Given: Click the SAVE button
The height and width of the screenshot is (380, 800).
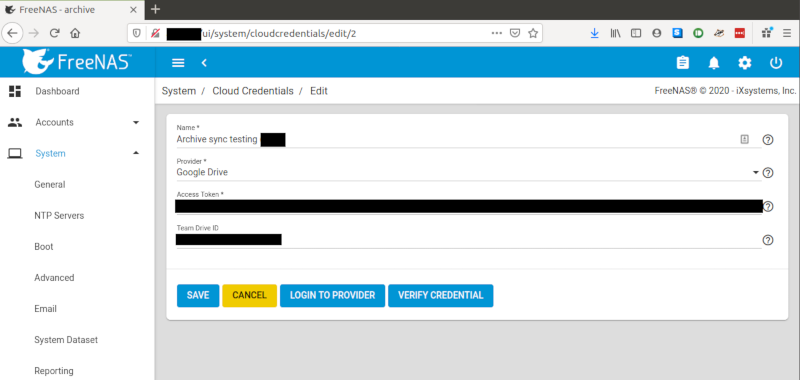Looking at the screenshot, I should 198,295.
